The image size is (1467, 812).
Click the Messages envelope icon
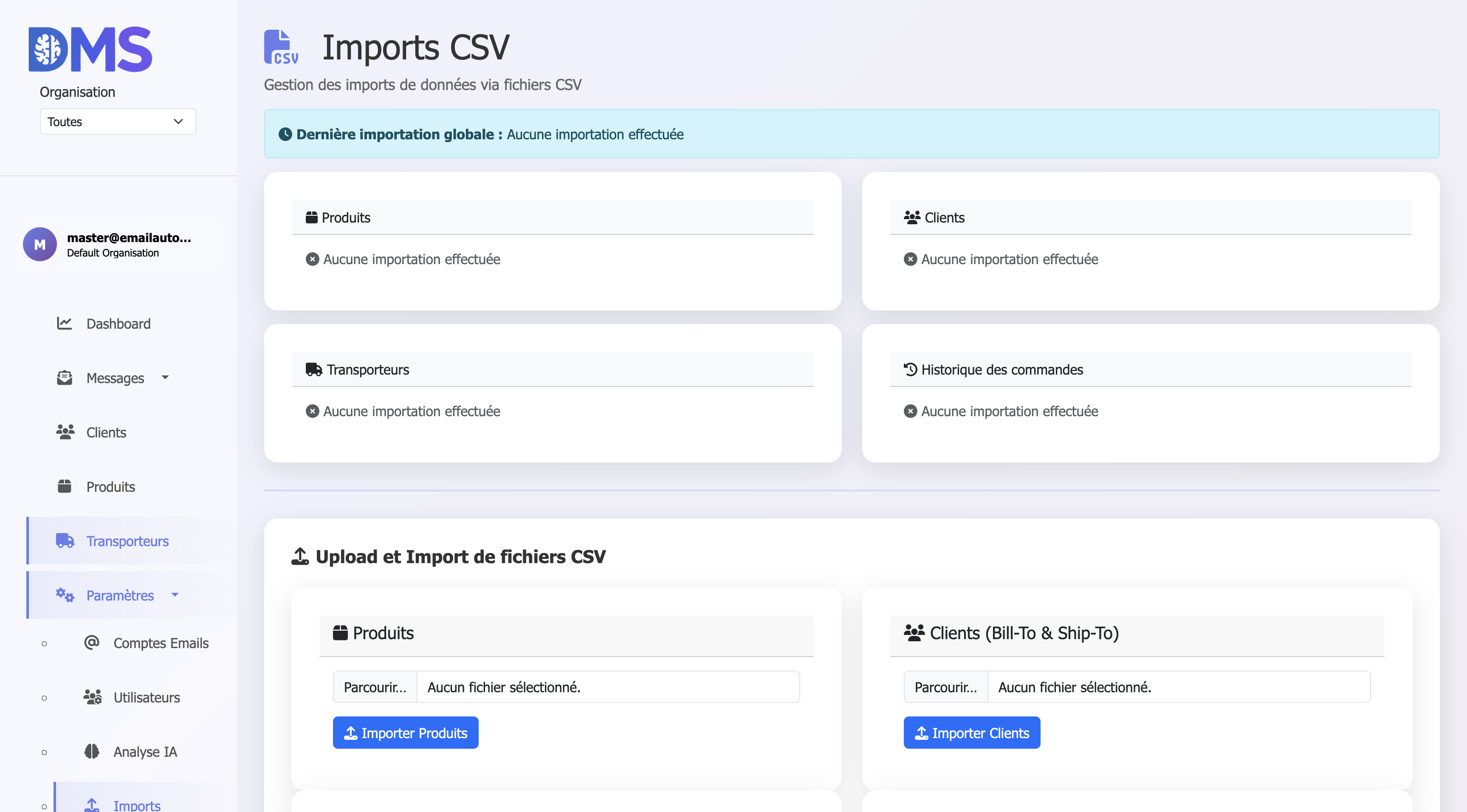[65, 378]
